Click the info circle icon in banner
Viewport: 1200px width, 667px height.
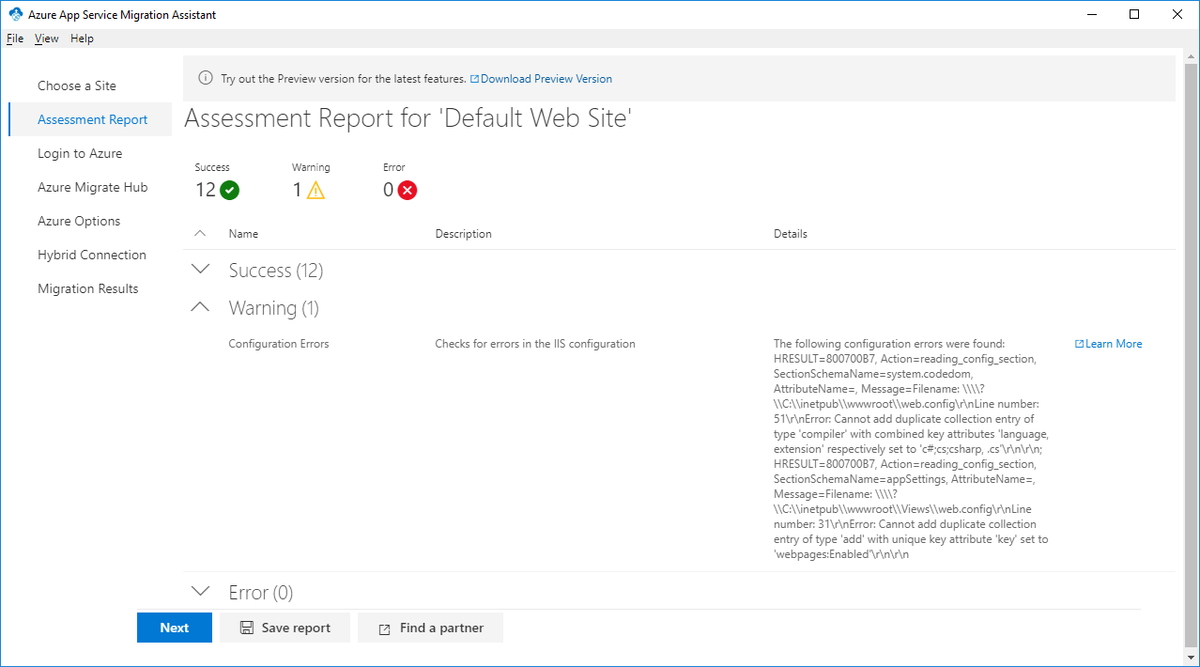[206, 78]
